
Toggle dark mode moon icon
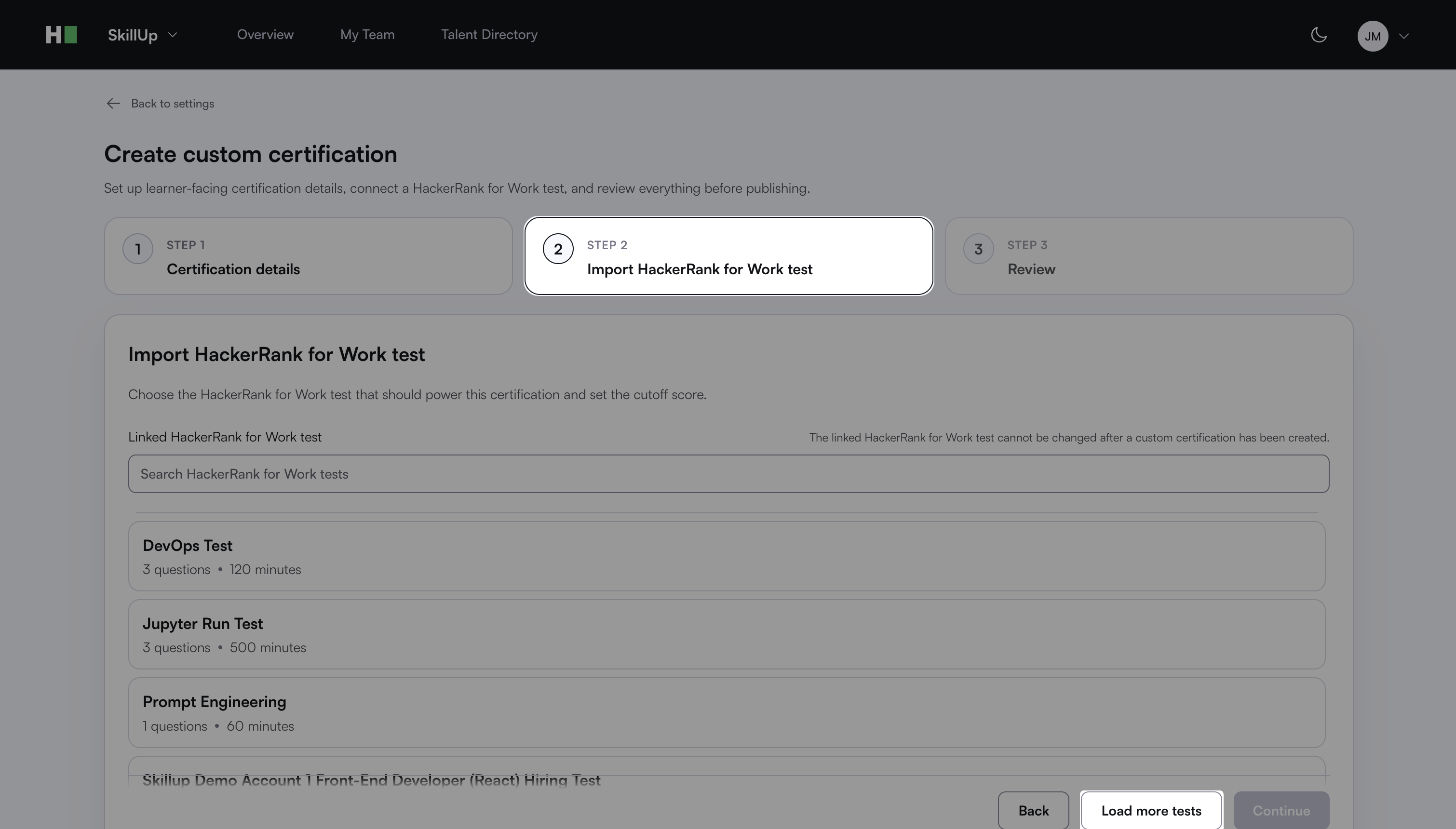pos(1318,35)
